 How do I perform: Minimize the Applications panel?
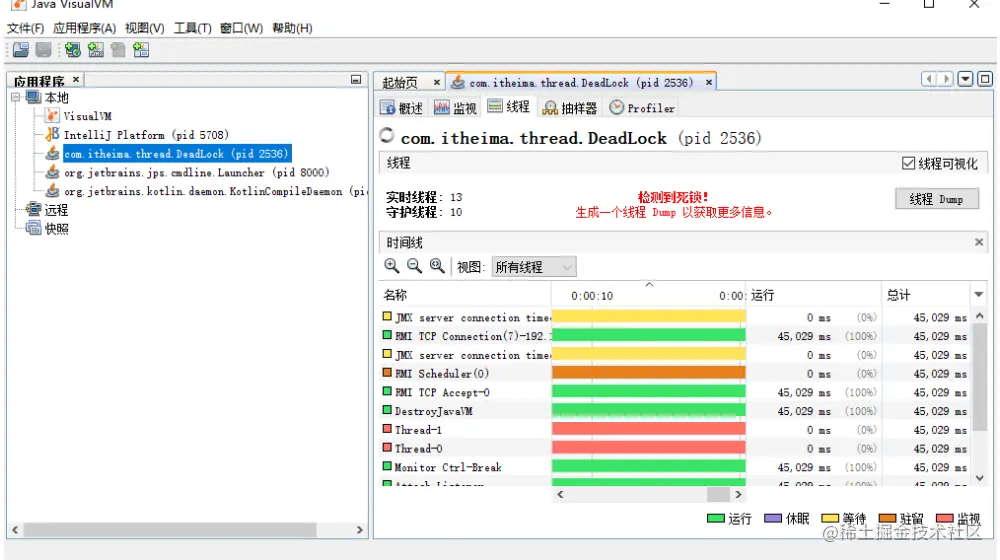click(356, 80)
